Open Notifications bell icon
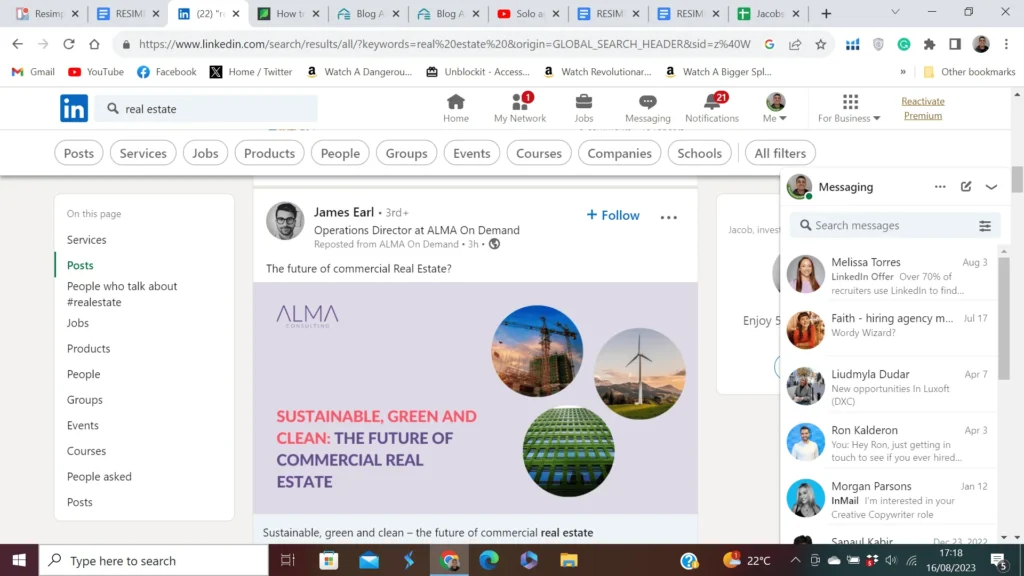The width and height of the screenshot is (1024, 576). [x=712, y=108]
